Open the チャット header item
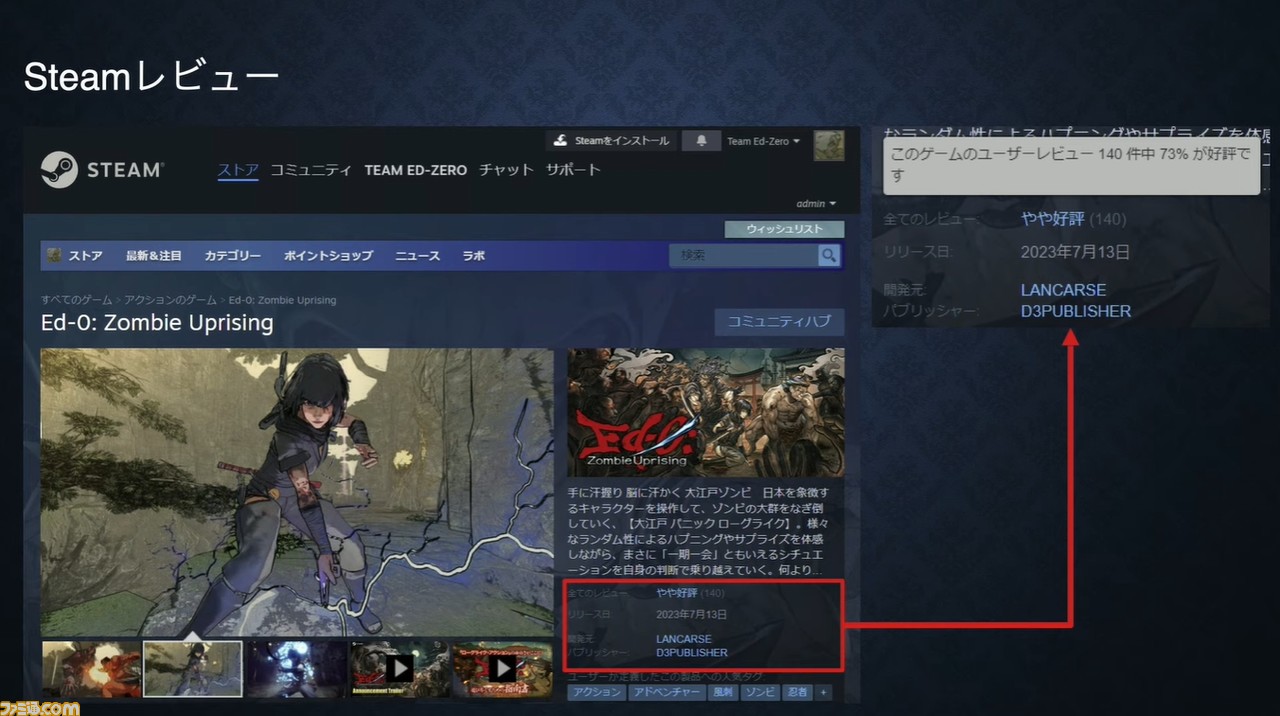The height and width of the screenshot is (716, 1280). click(x=506, y=170)
